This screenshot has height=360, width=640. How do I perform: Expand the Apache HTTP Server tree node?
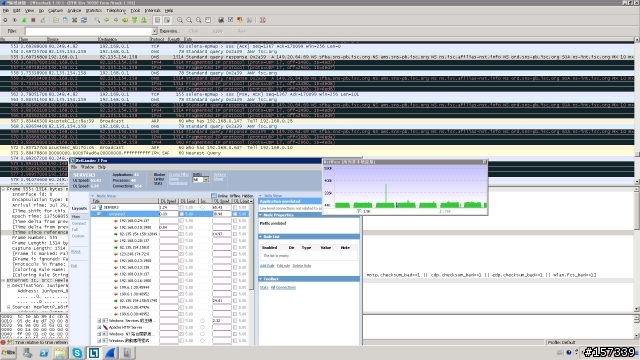click(99, 327)
